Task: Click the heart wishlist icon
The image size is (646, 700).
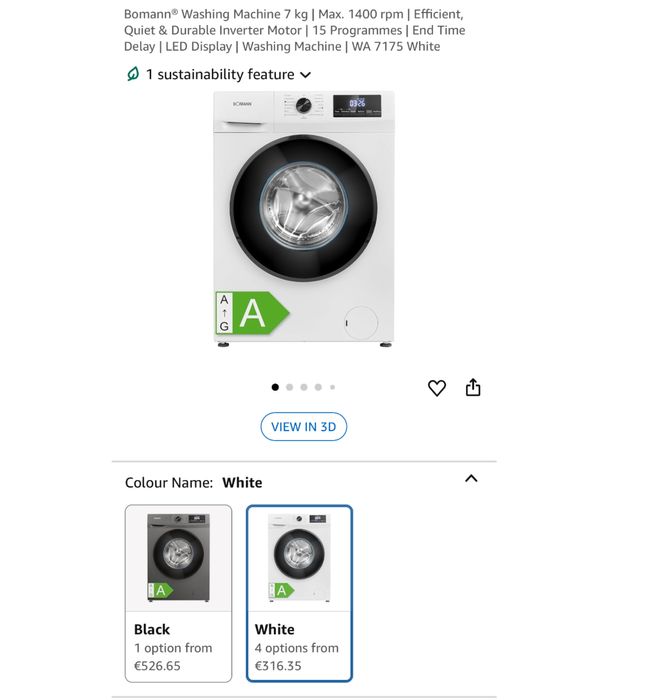Action: tap(437, 388)
